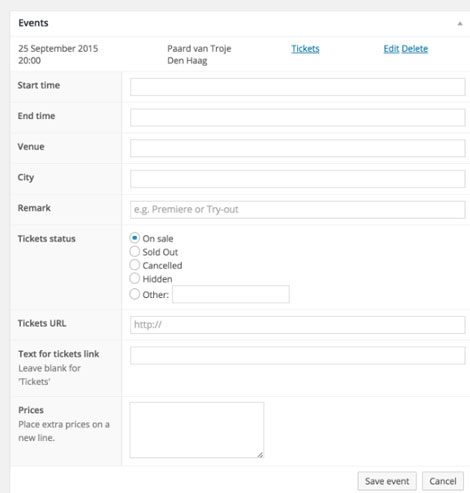
Task: Click the Remark field with Premiere placeholder
Action: coord(298,210)
